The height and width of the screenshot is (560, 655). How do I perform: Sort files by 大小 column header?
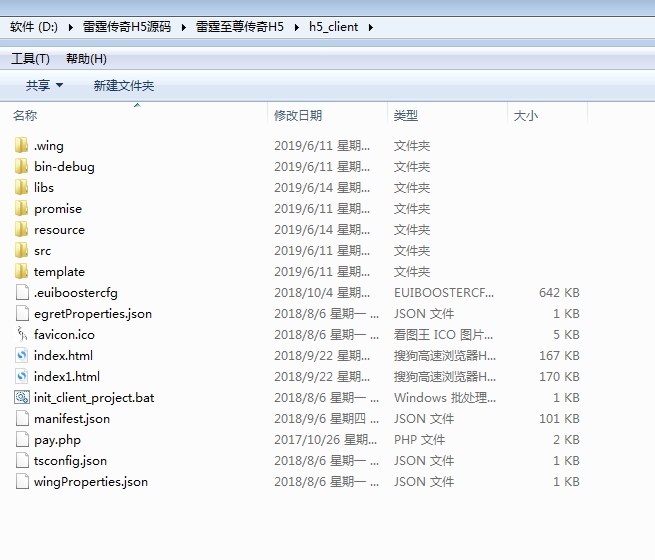coord(525,116)
